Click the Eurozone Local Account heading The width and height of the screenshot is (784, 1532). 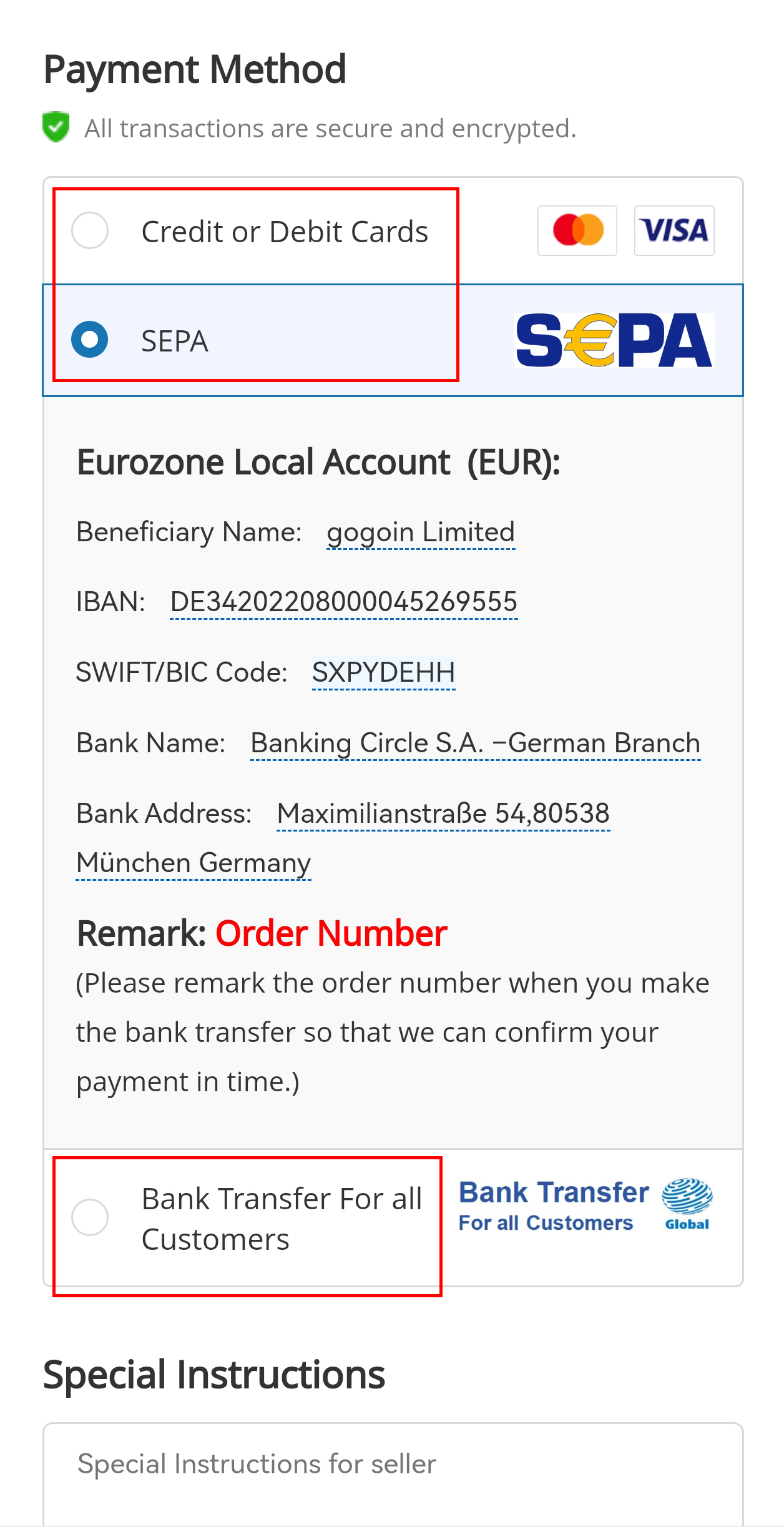click(318, 463)
